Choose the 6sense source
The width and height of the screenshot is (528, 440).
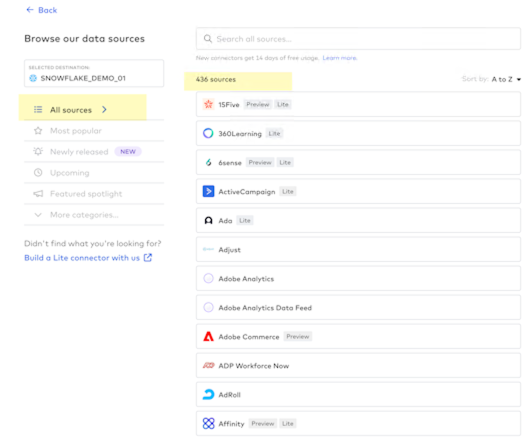pos(358,163)
